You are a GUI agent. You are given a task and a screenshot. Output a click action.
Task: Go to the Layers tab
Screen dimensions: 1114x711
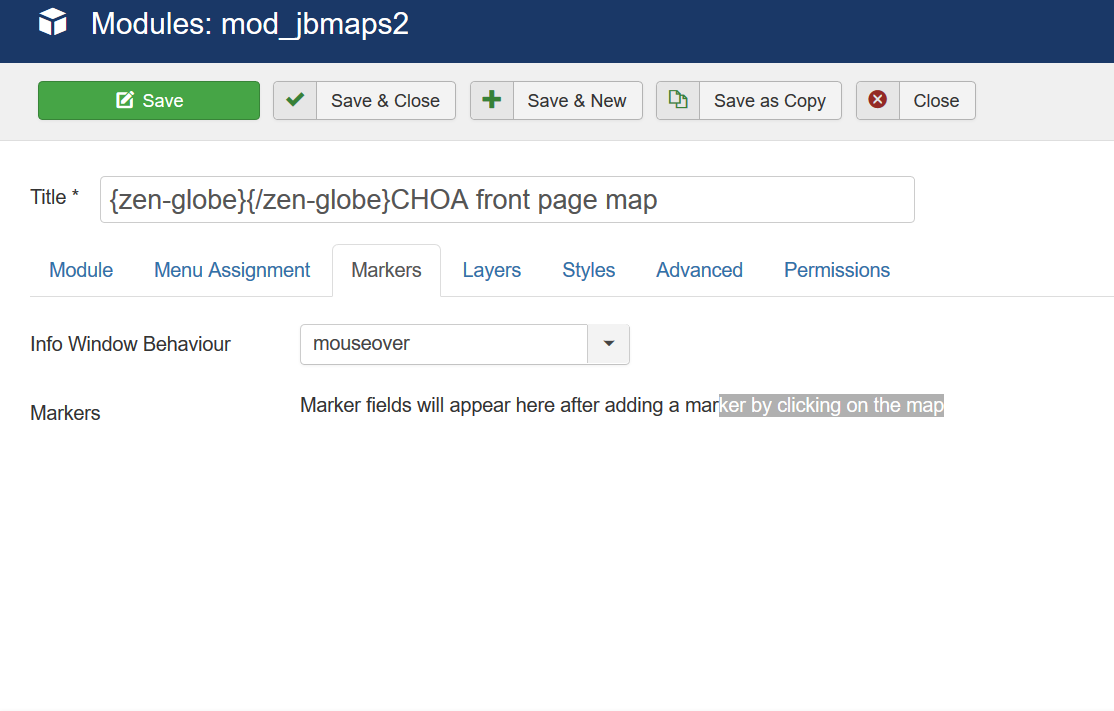pos(492,270)
